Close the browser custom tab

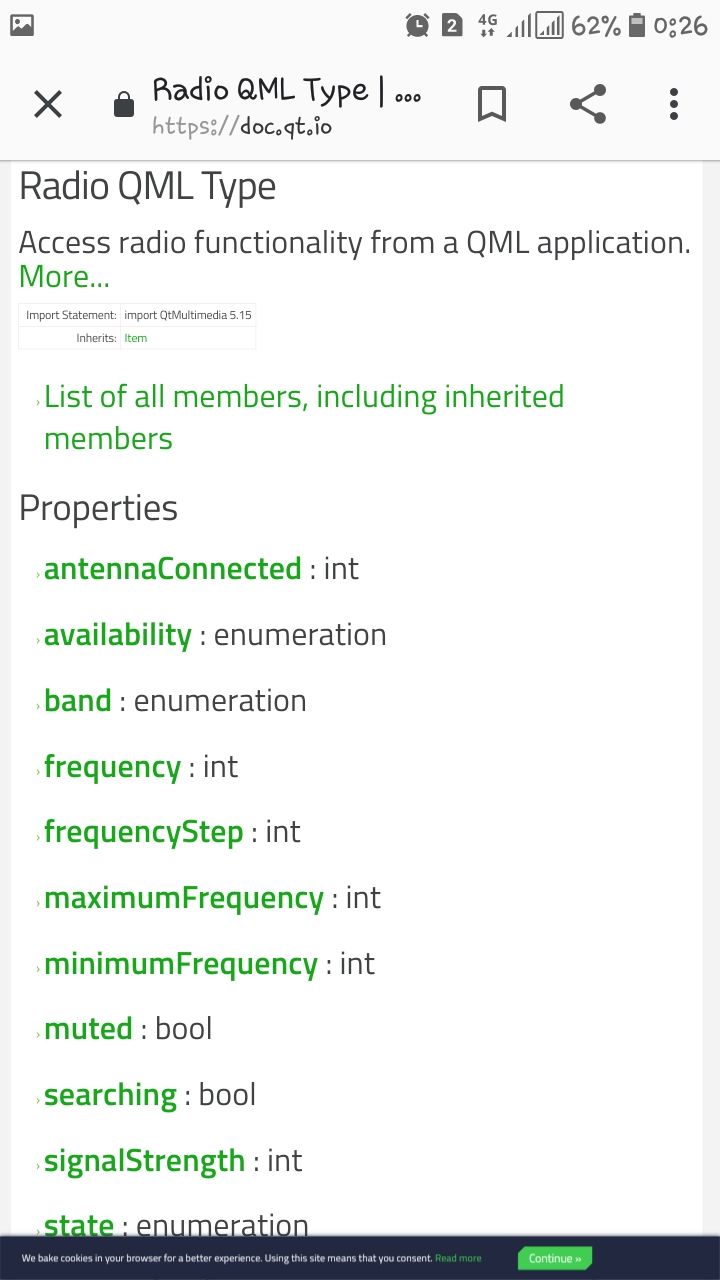[x=48, y=104]
